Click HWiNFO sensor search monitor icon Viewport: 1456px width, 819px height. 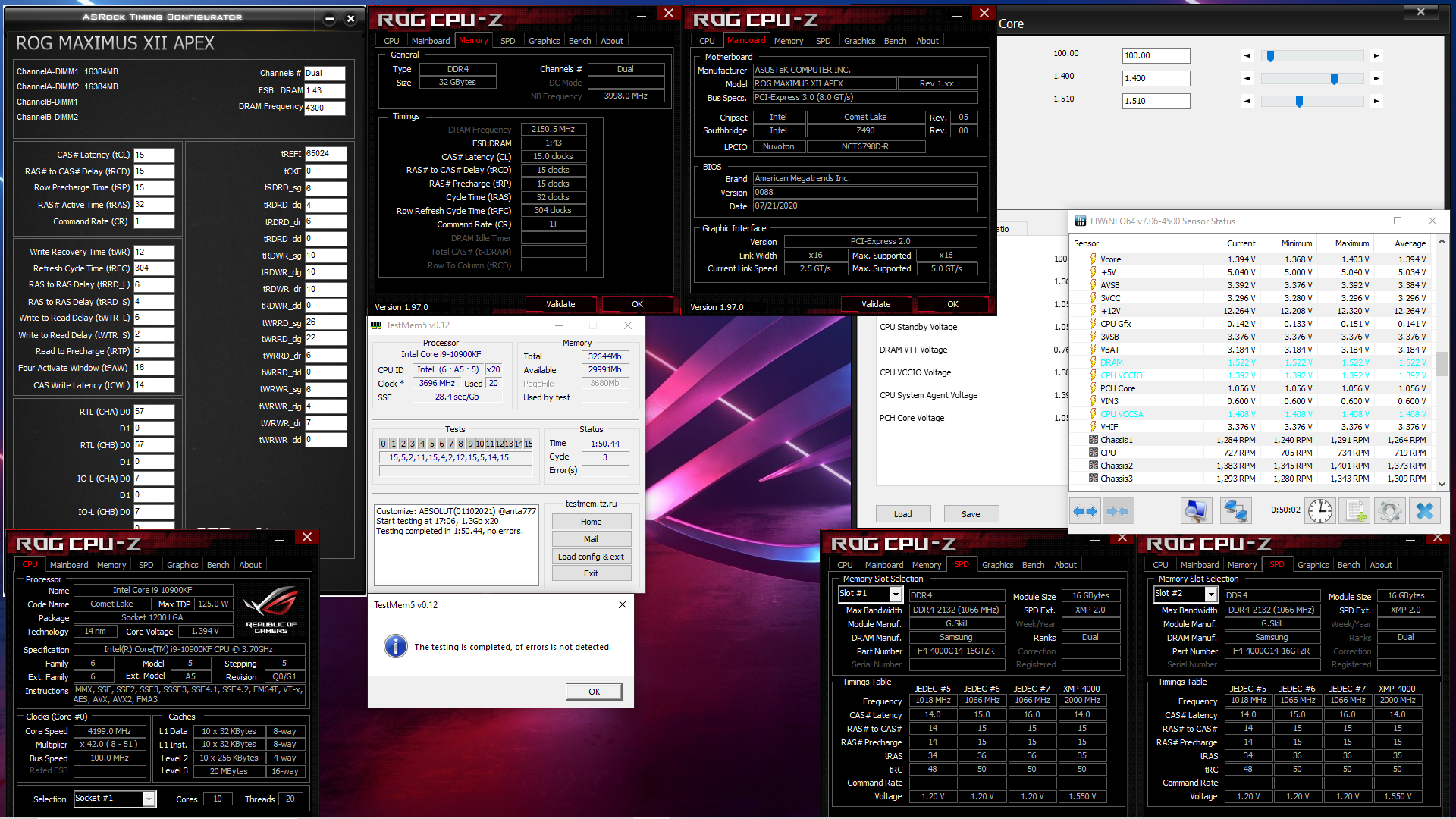(1196, 511)
